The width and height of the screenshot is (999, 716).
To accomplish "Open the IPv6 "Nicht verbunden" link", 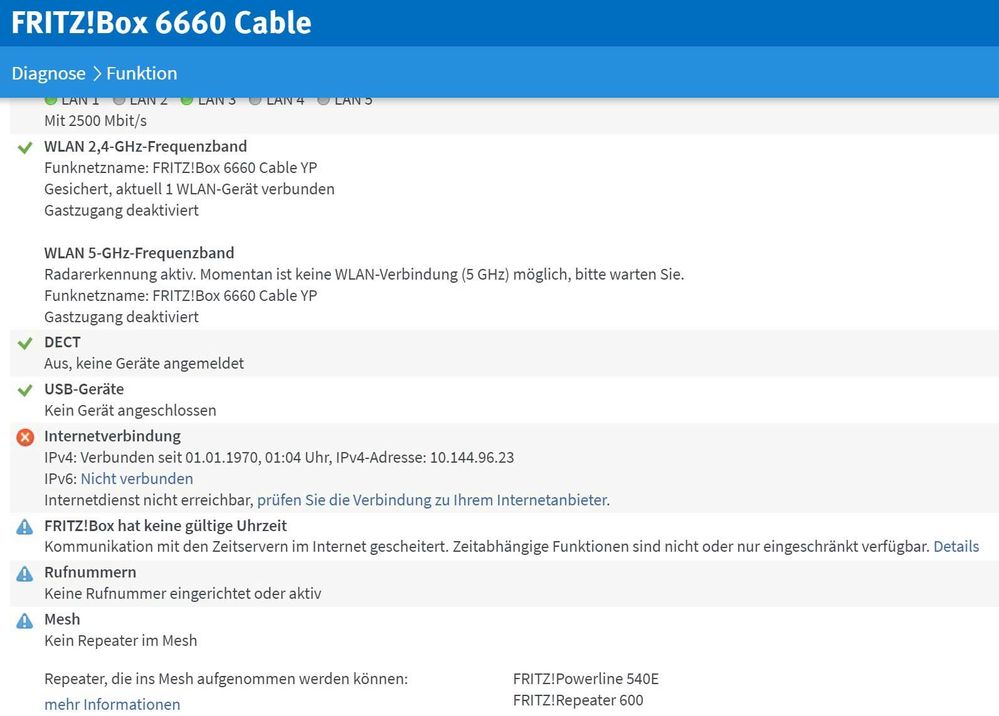I will (137, 479).
